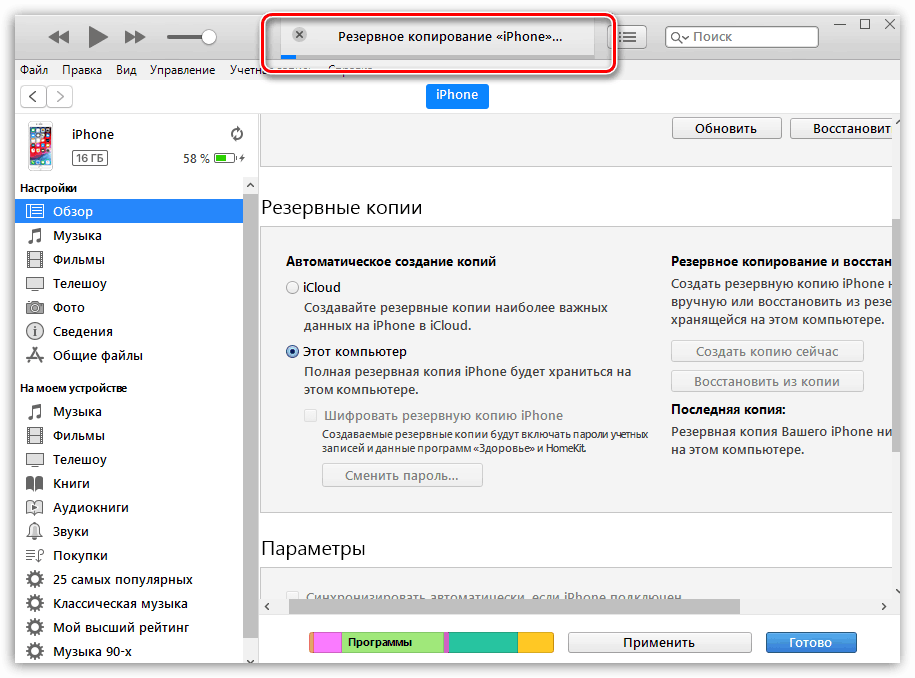Open Фильмы under На моем устройстве
This screenshot has height=678, width=915.
pos(129,435)
